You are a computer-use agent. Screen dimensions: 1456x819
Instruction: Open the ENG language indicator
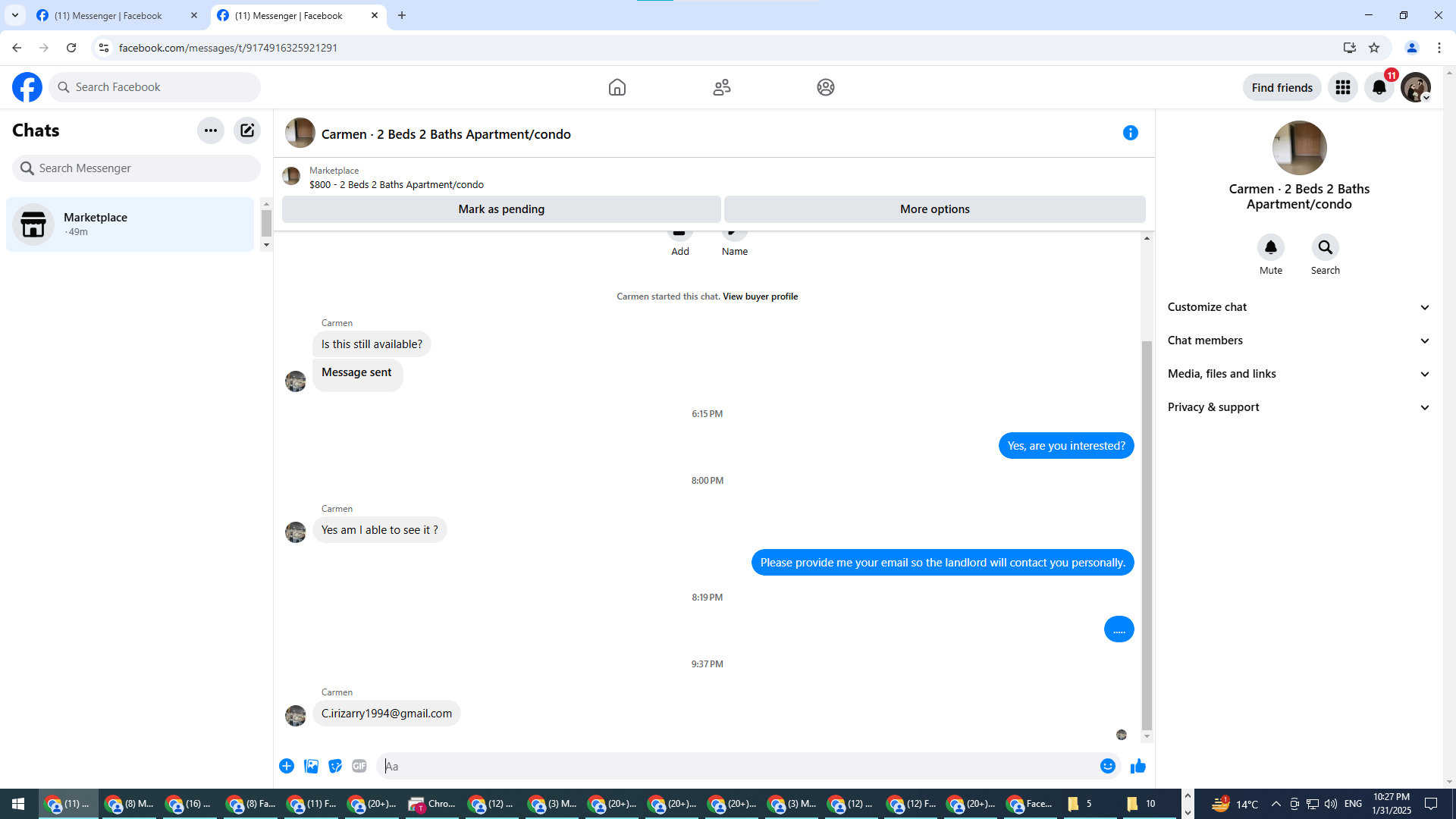(1353, 804)
